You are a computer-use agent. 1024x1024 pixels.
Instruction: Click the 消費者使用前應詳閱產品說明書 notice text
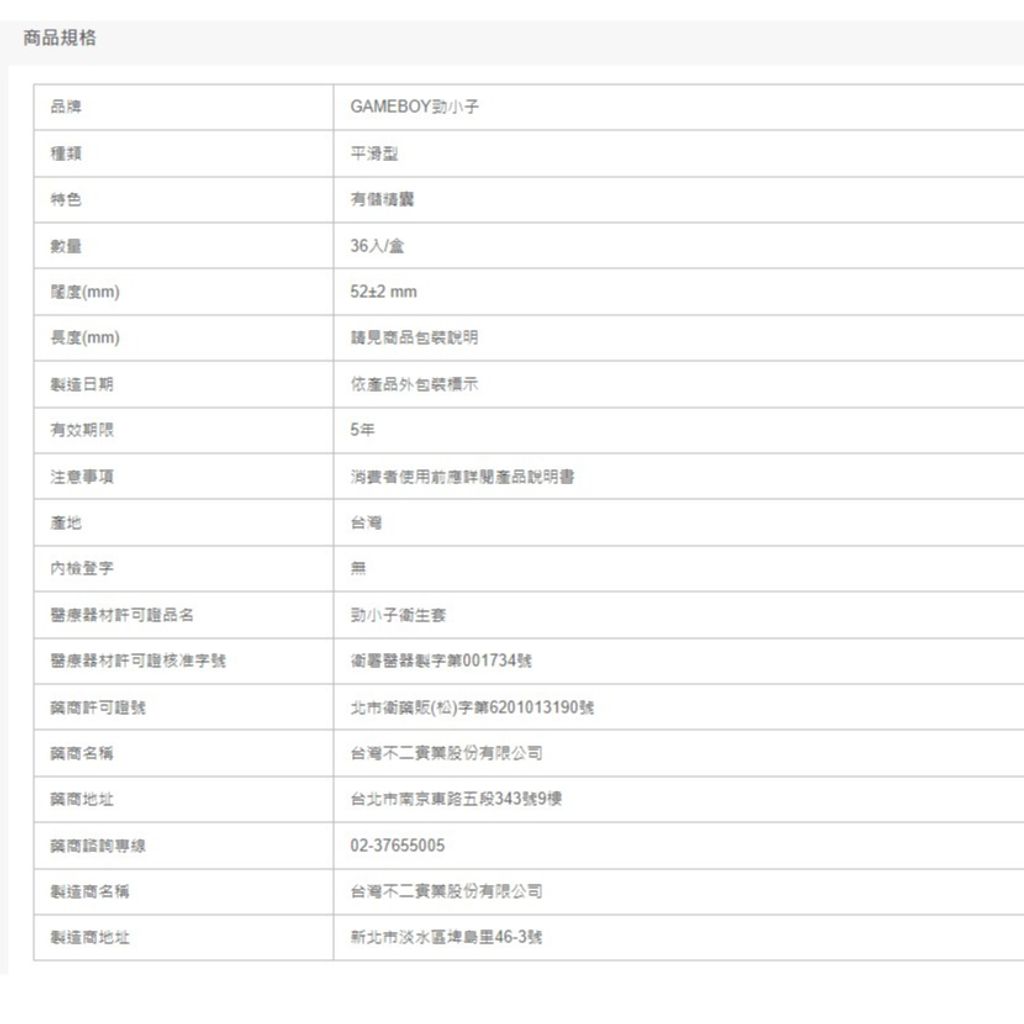(462, 477)
